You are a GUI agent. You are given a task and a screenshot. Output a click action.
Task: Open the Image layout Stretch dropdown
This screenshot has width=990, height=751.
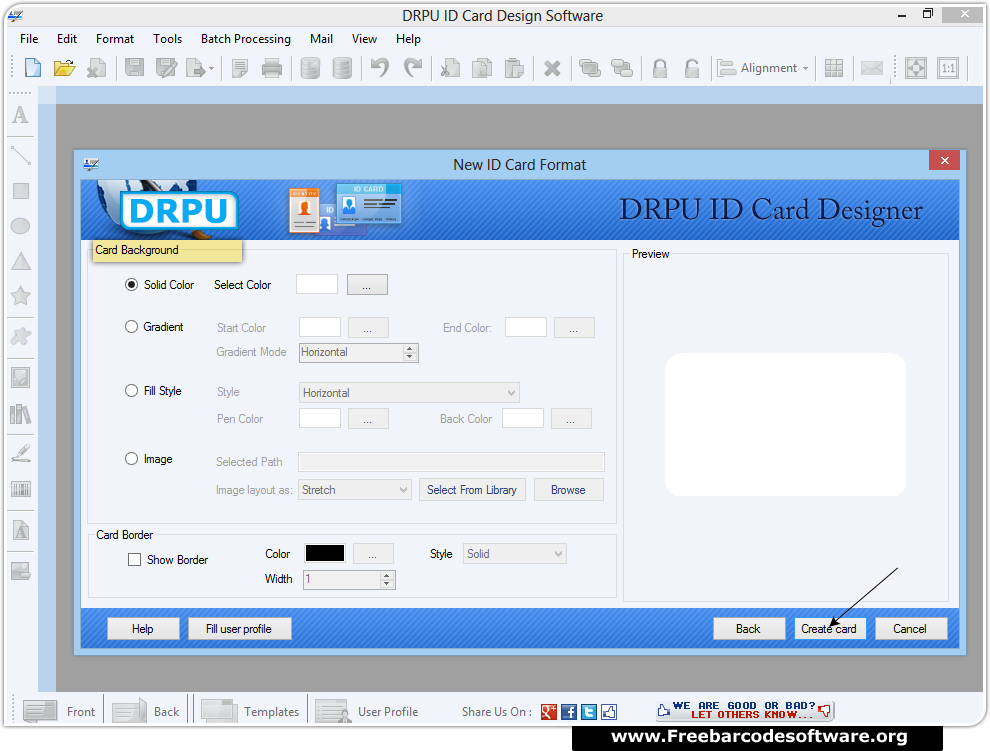coord(355,490)
